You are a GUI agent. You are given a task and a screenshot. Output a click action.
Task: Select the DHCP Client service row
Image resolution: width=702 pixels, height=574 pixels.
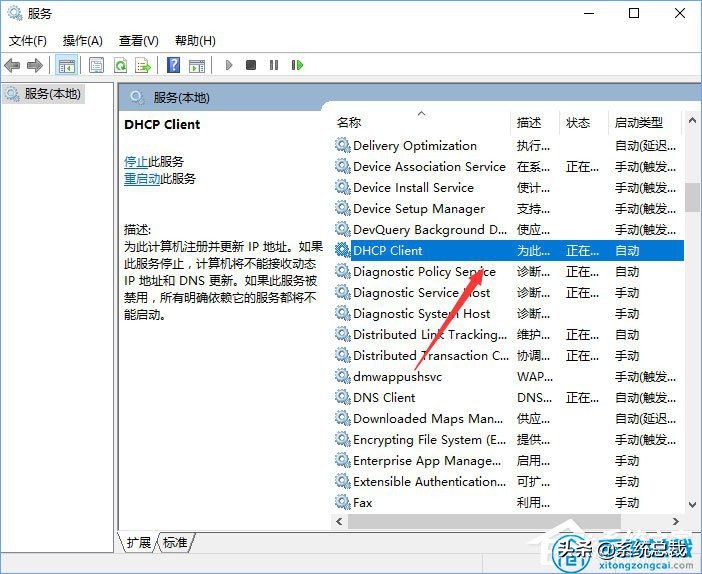click(x=509, y=250)
